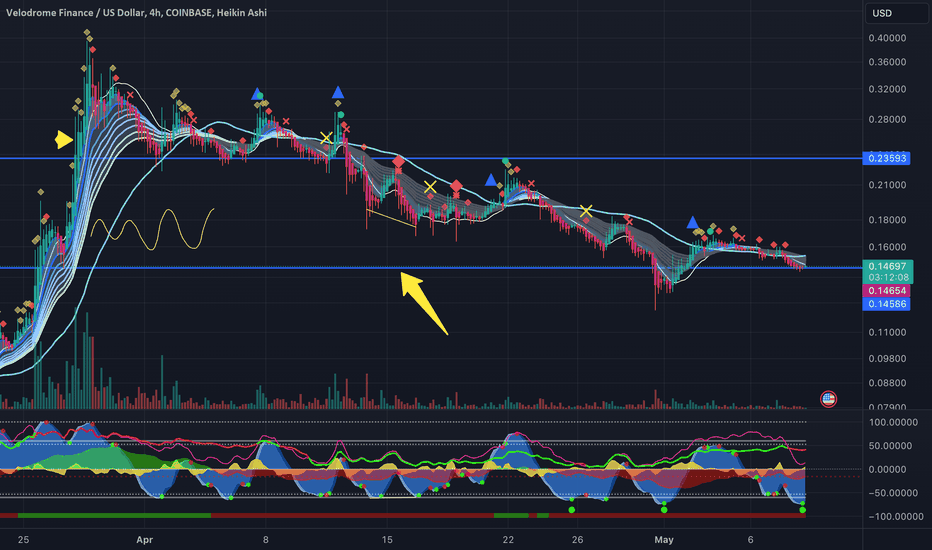Viewport: 932px width, 550px height.
Task: Click the 0.14697 current price label
Action: (x=887, y=266)
